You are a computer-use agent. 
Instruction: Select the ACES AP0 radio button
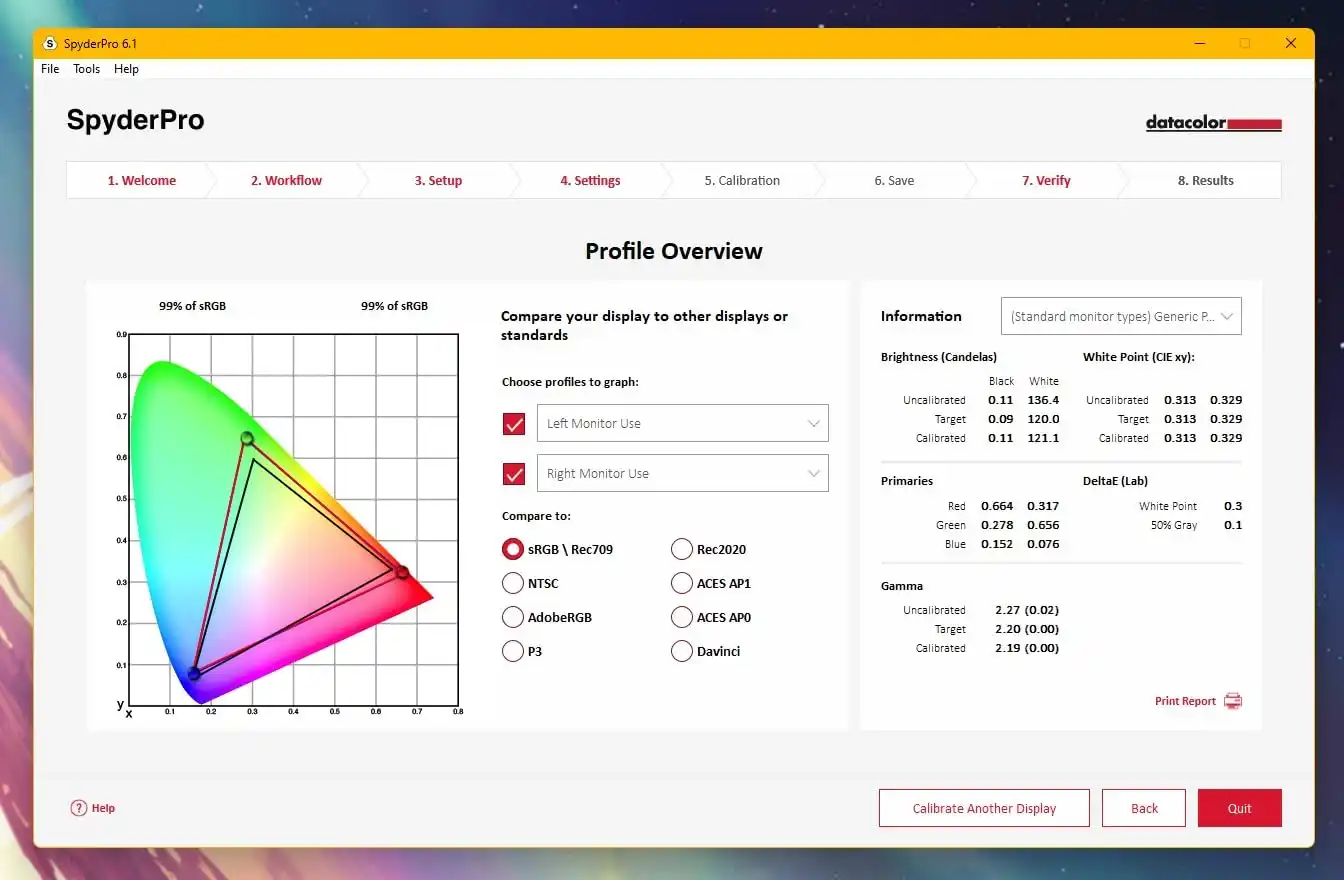coord(682,617)
